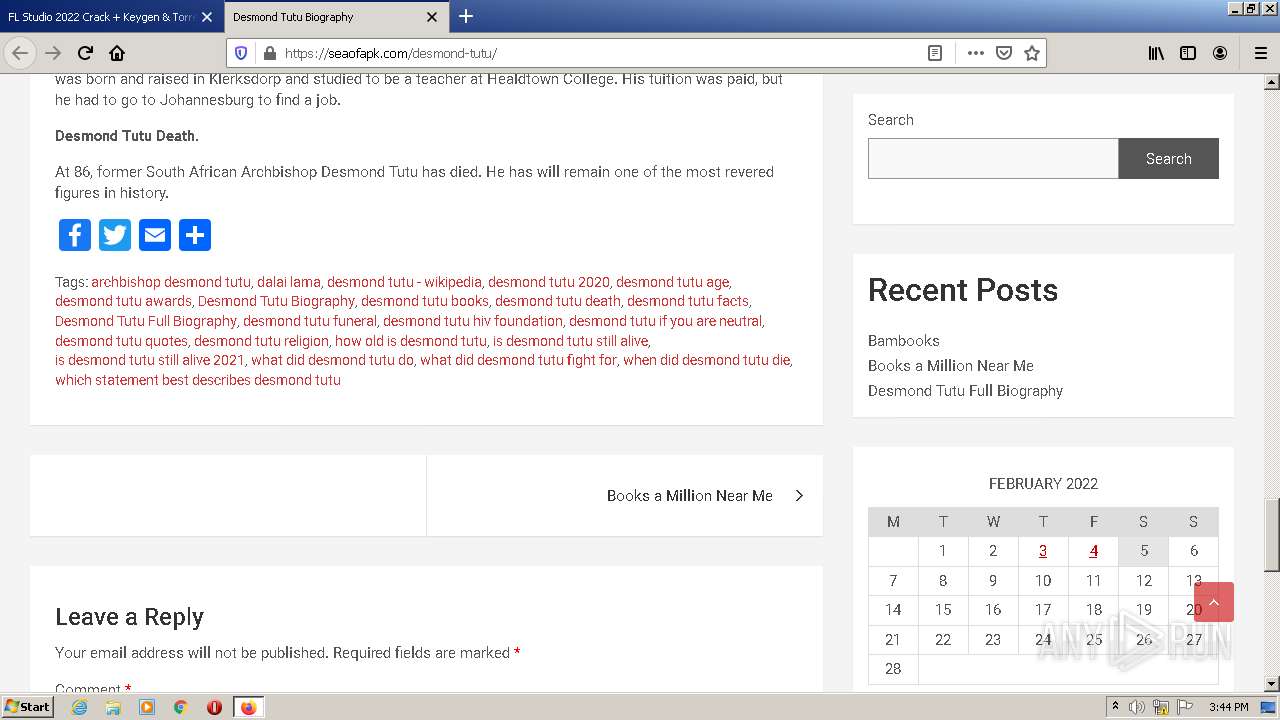
Task: Open the blue plus Share icon
Action: pyautogui.click(x=195, y=235)
